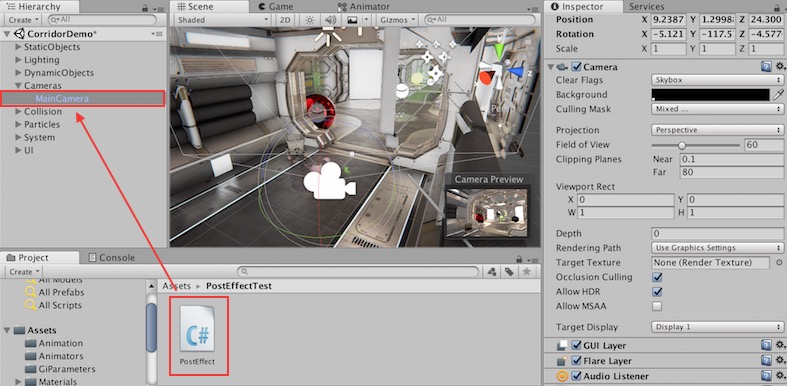Viewport: 787px width, 386px height.
Task: Click the Near clipping plane field
Action: point(732,160)
